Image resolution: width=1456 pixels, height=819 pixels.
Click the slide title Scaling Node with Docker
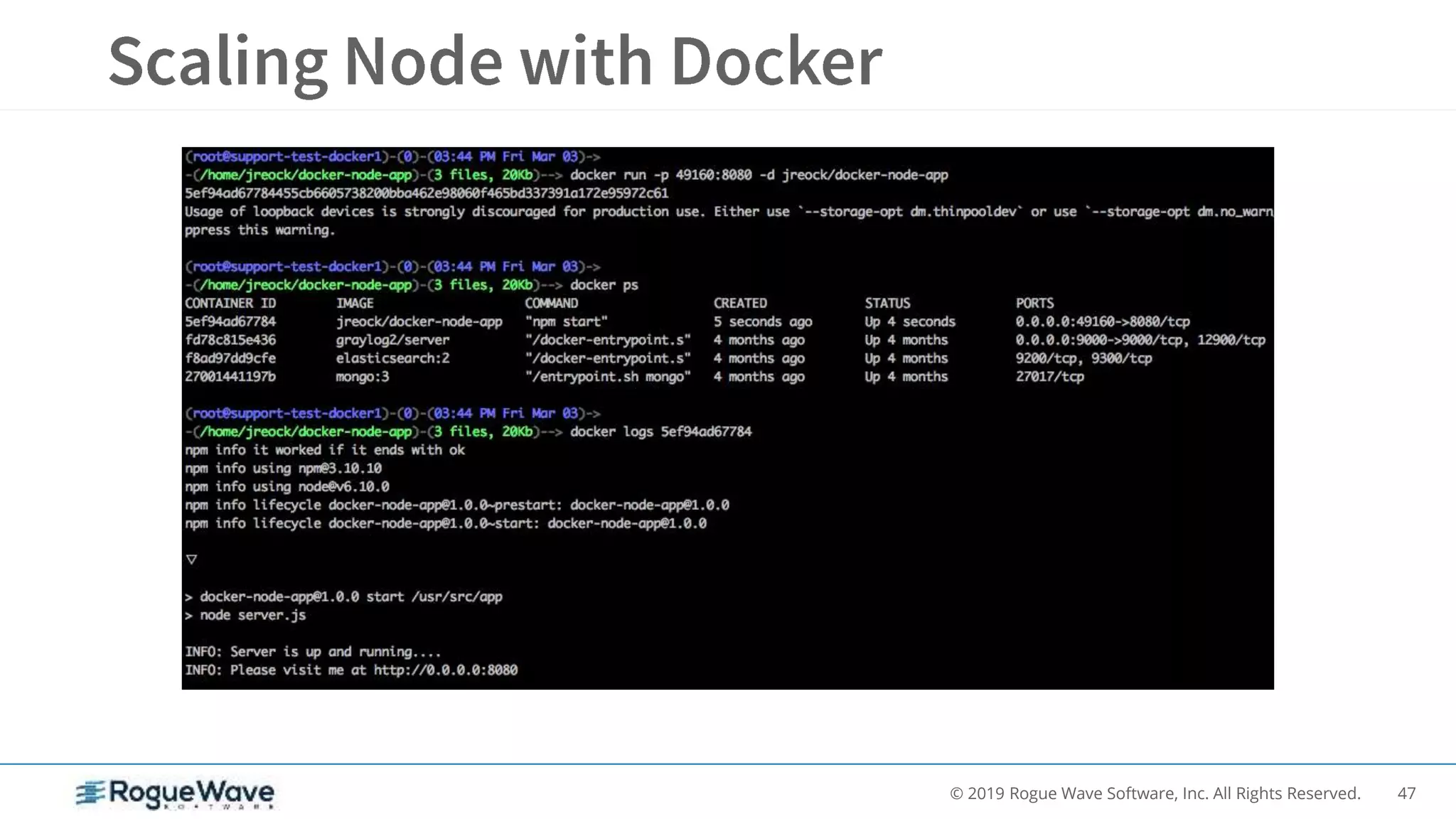coord(495,61)
